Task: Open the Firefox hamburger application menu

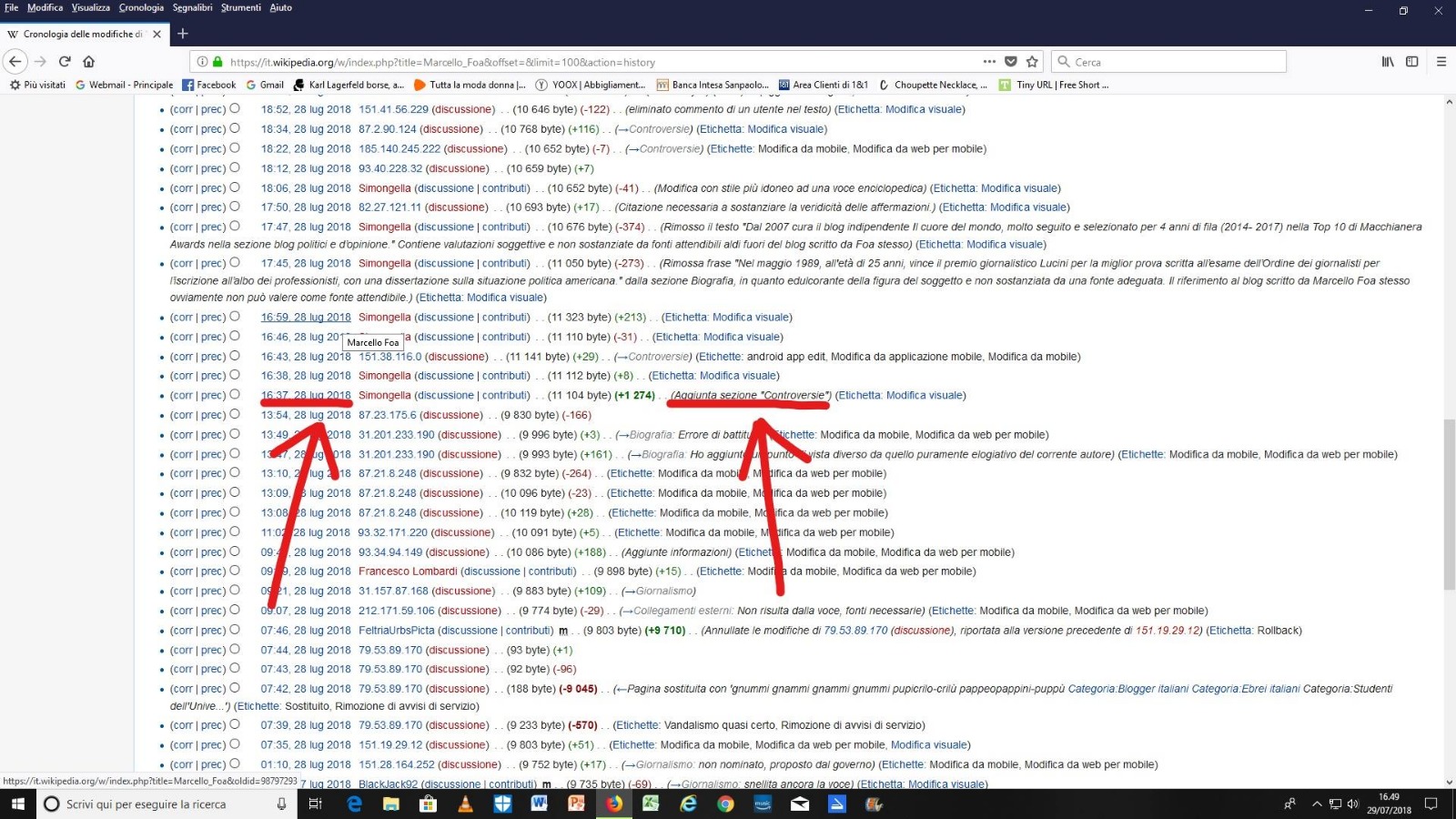Action: point(1441,62)
